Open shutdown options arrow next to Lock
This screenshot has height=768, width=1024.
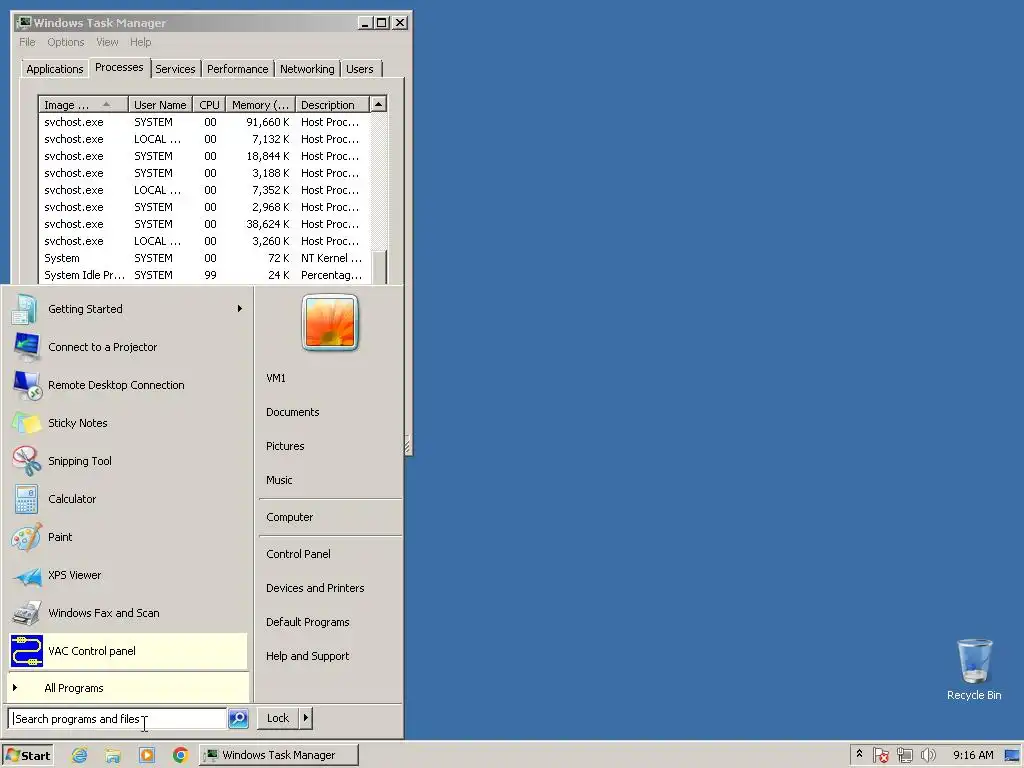[305, 718]
